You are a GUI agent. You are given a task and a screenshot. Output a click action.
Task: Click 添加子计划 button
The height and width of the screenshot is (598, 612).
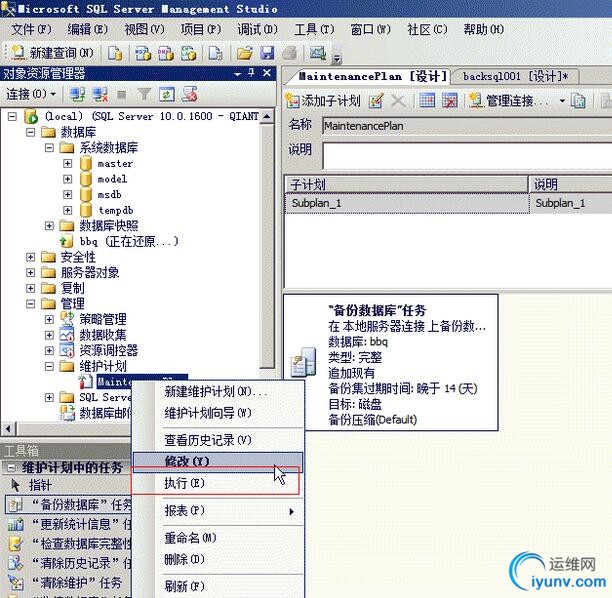click(323, 101)
